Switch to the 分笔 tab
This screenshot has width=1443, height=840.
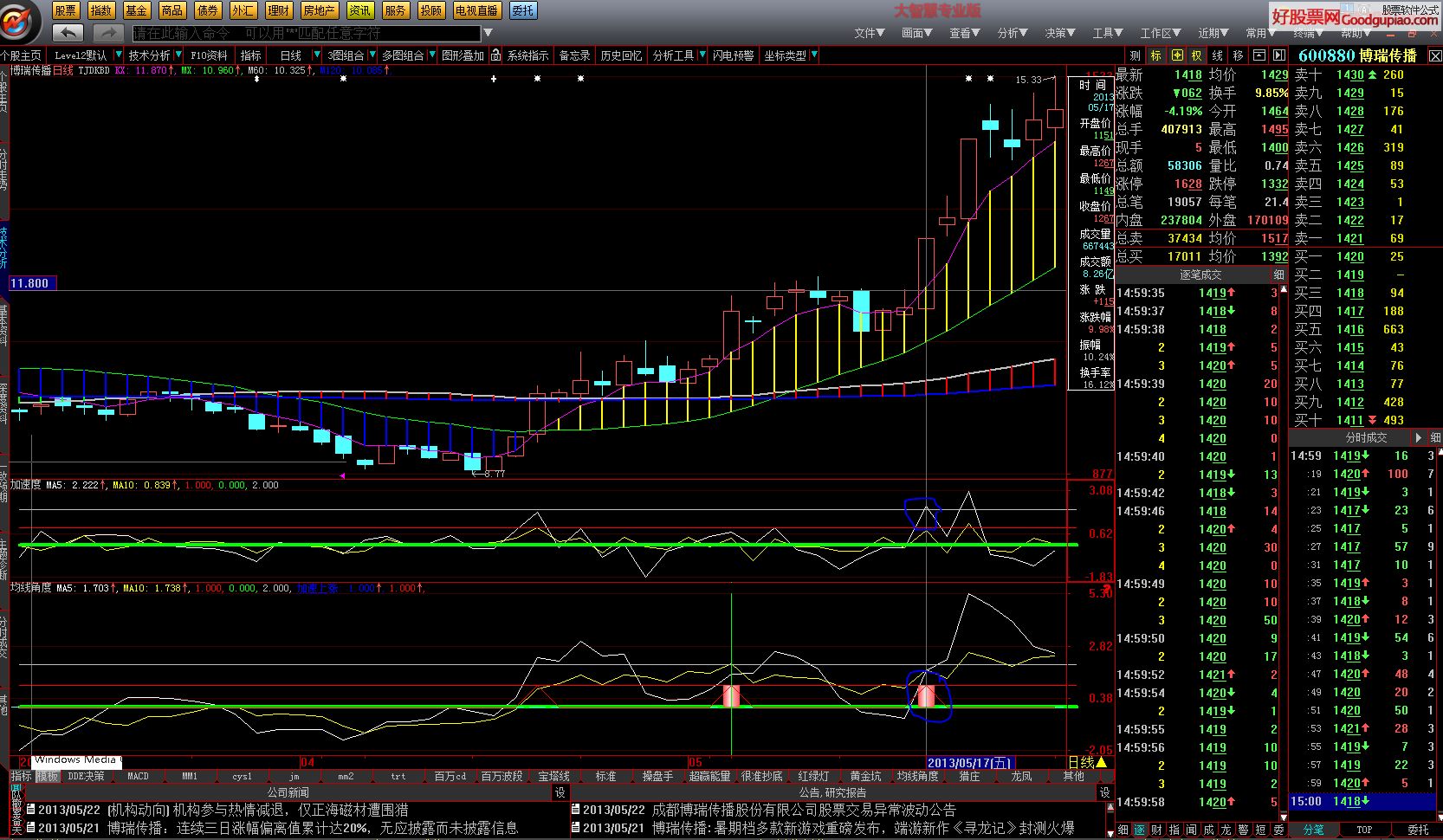(1314, 830)
